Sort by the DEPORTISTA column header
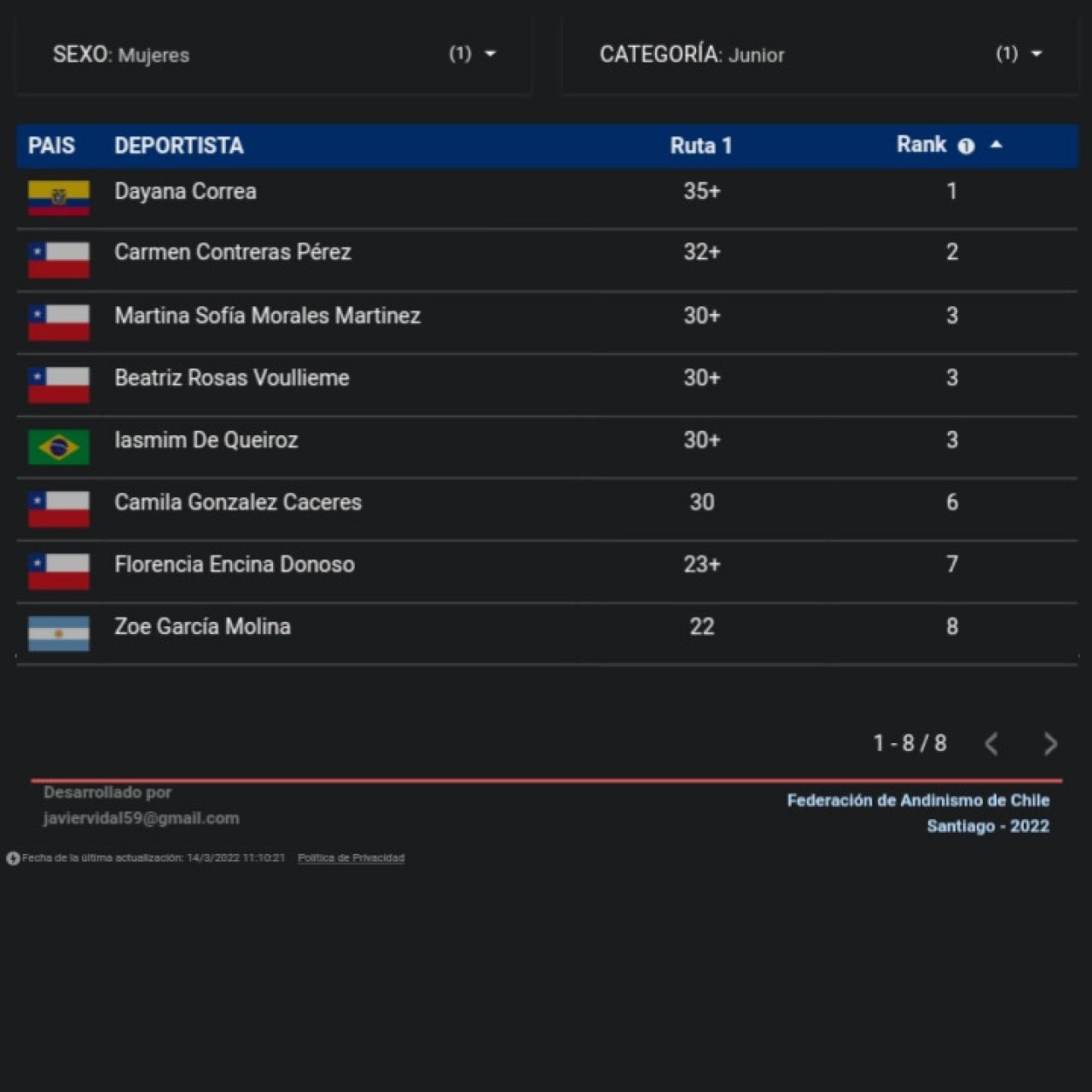The width and height of the screenshot is (1092, 1092). point(178,146)
